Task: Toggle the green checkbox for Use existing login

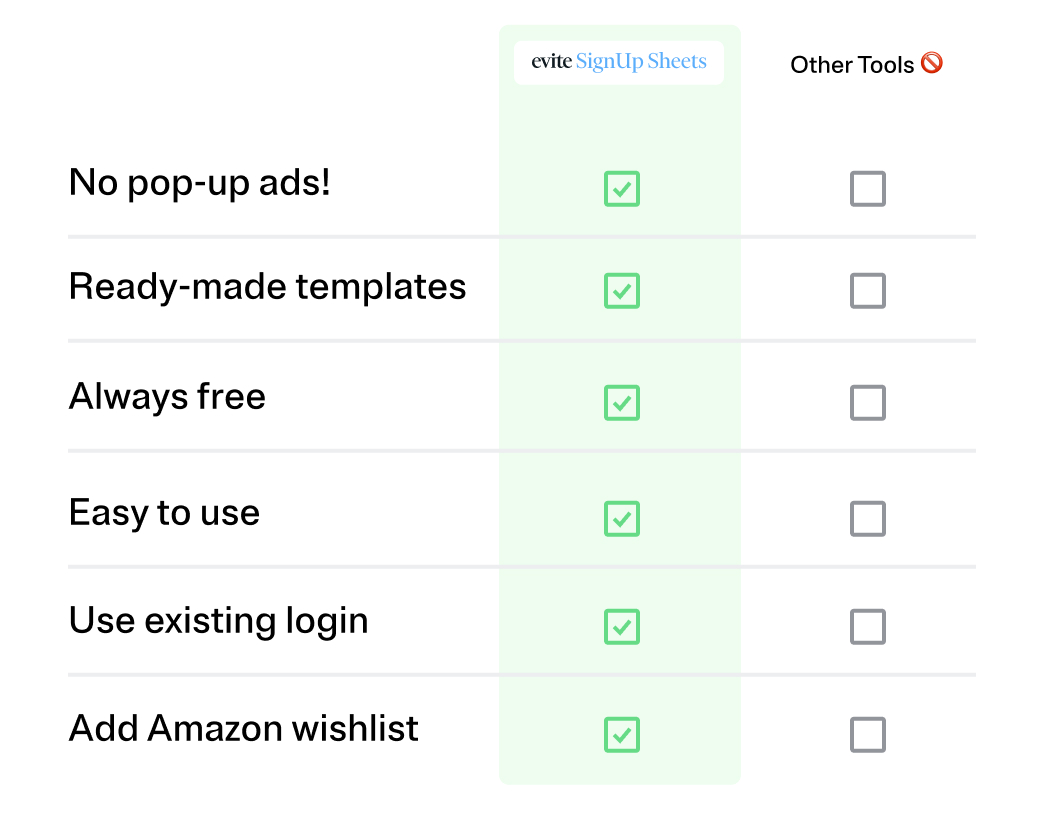Action: coord(622,627)
